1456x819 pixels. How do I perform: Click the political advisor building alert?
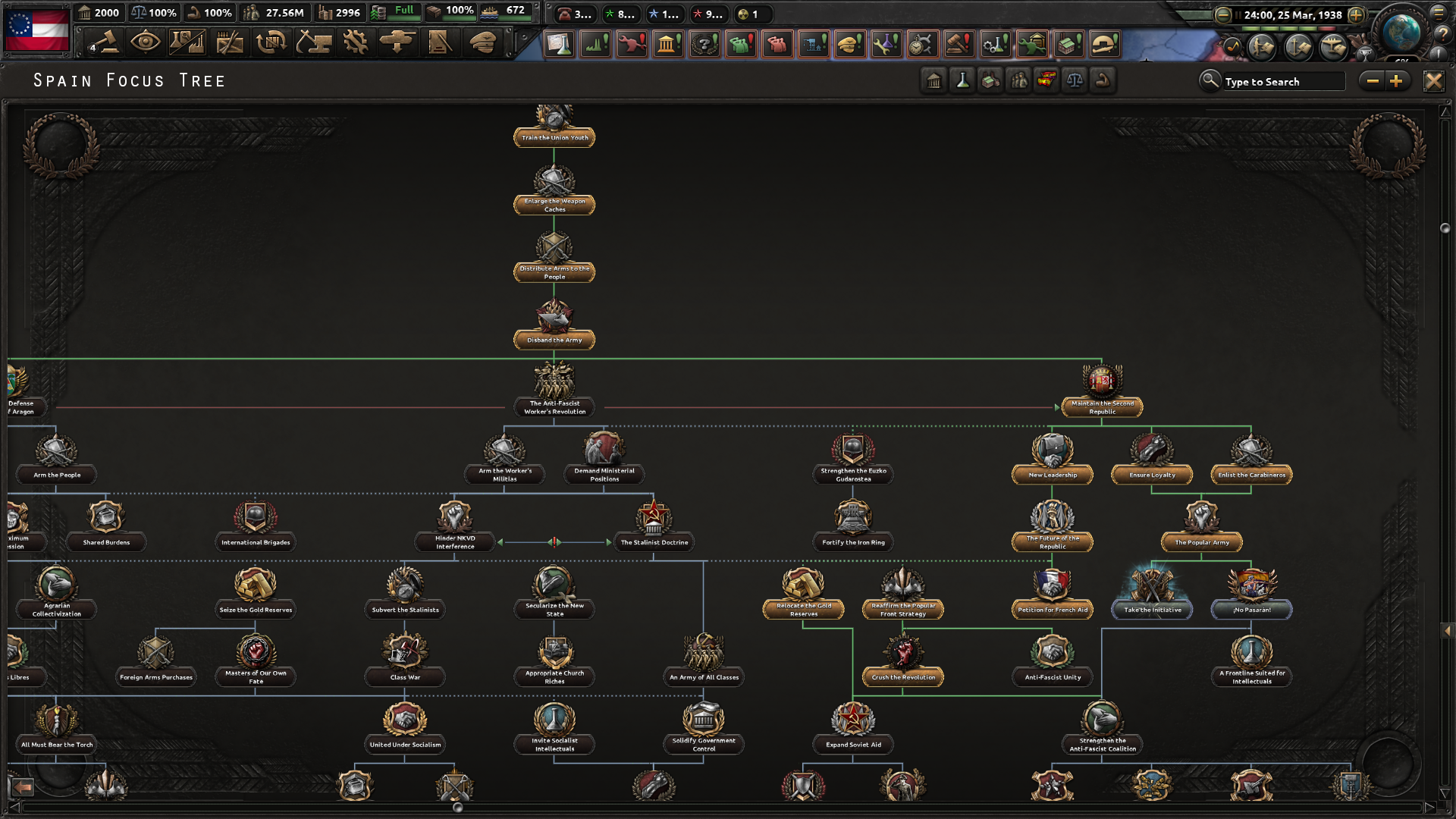click(668, 44)
